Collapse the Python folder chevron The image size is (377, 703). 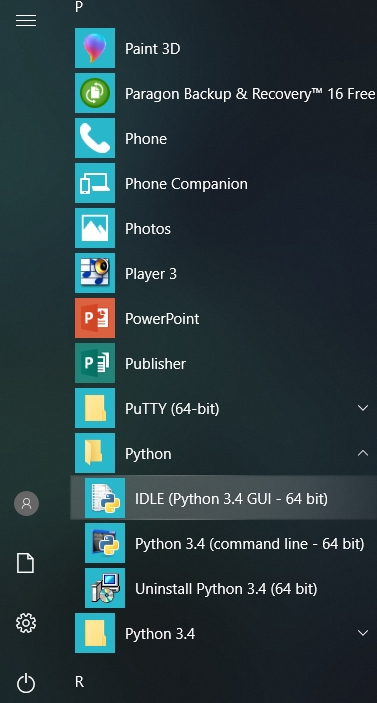(363, 453)
